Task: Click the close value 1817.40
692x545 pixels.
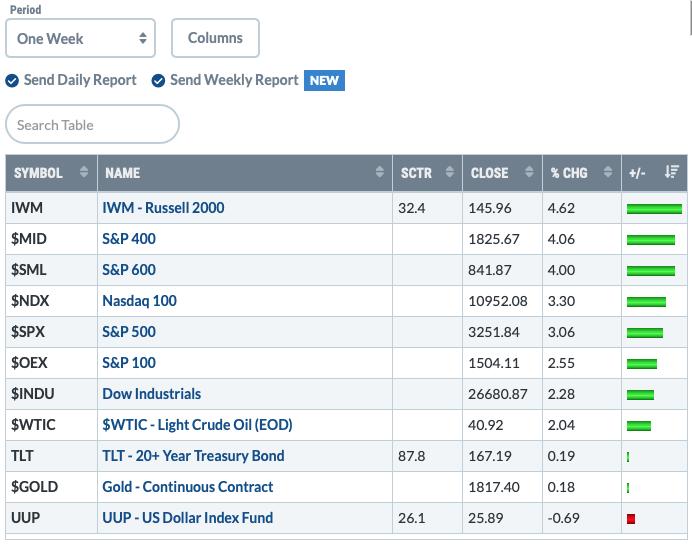Action: tap(494, 487)
